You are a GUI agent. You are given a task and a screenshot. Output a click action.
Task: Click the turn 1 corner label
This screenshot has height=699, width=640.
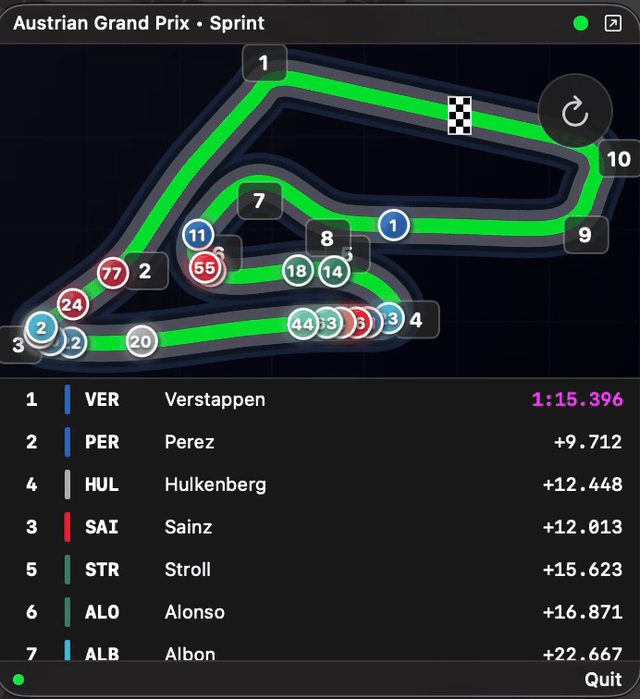coord(264,63)
